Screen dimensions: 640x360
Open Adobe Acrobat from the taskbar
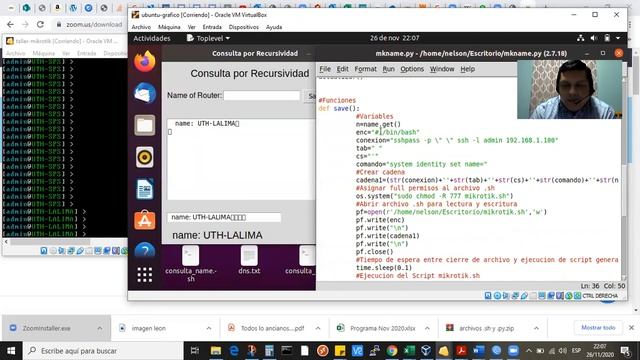[461, 351]
